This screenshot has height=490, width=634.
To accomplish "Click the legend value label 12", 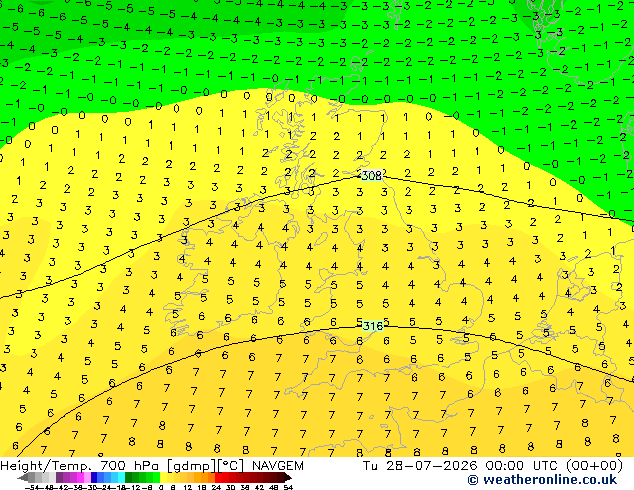I will pyautogui.click(x=187, y=488).
